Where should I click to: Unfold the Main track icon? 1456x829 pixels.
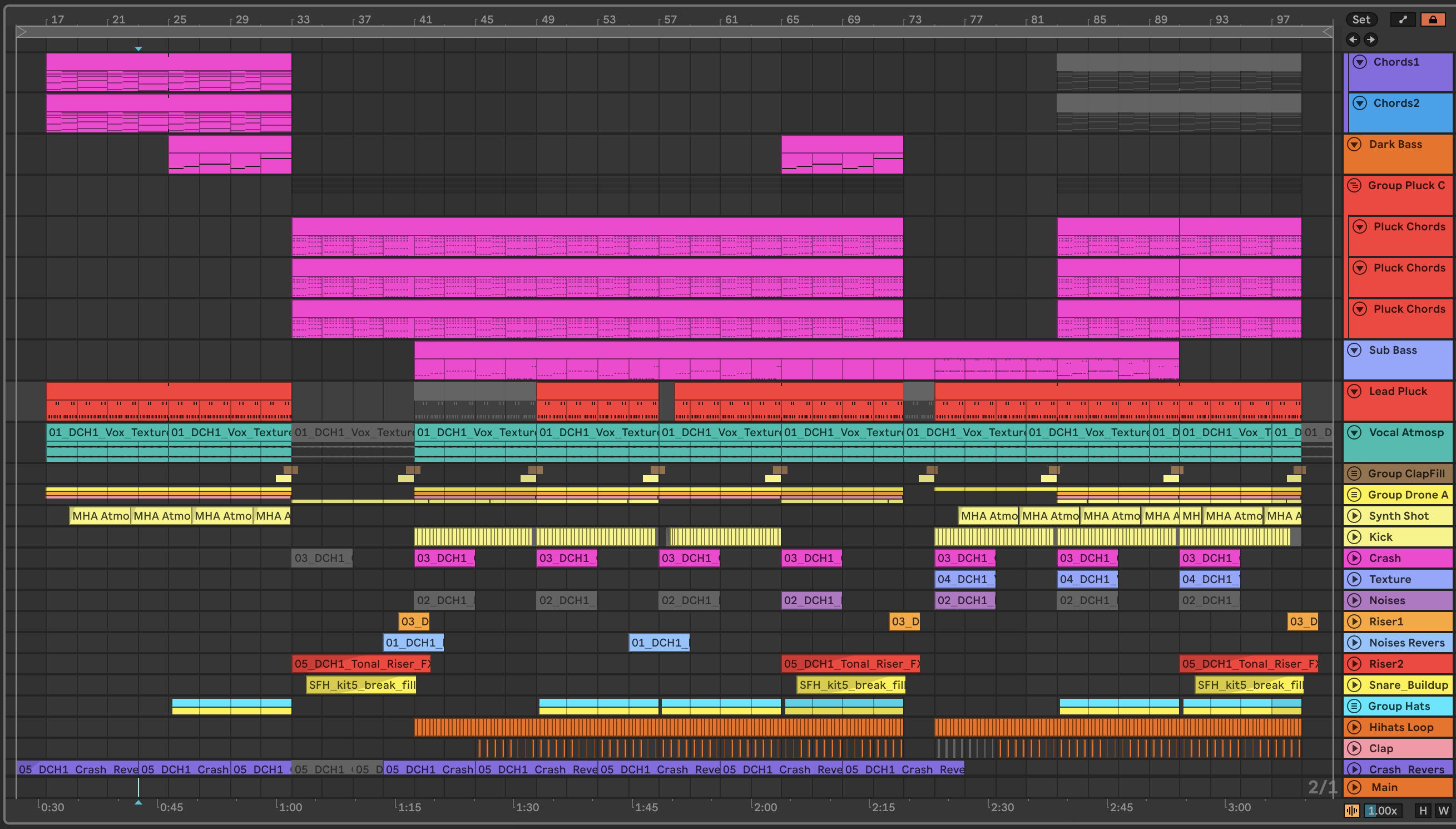click(x=1355, y=787)
